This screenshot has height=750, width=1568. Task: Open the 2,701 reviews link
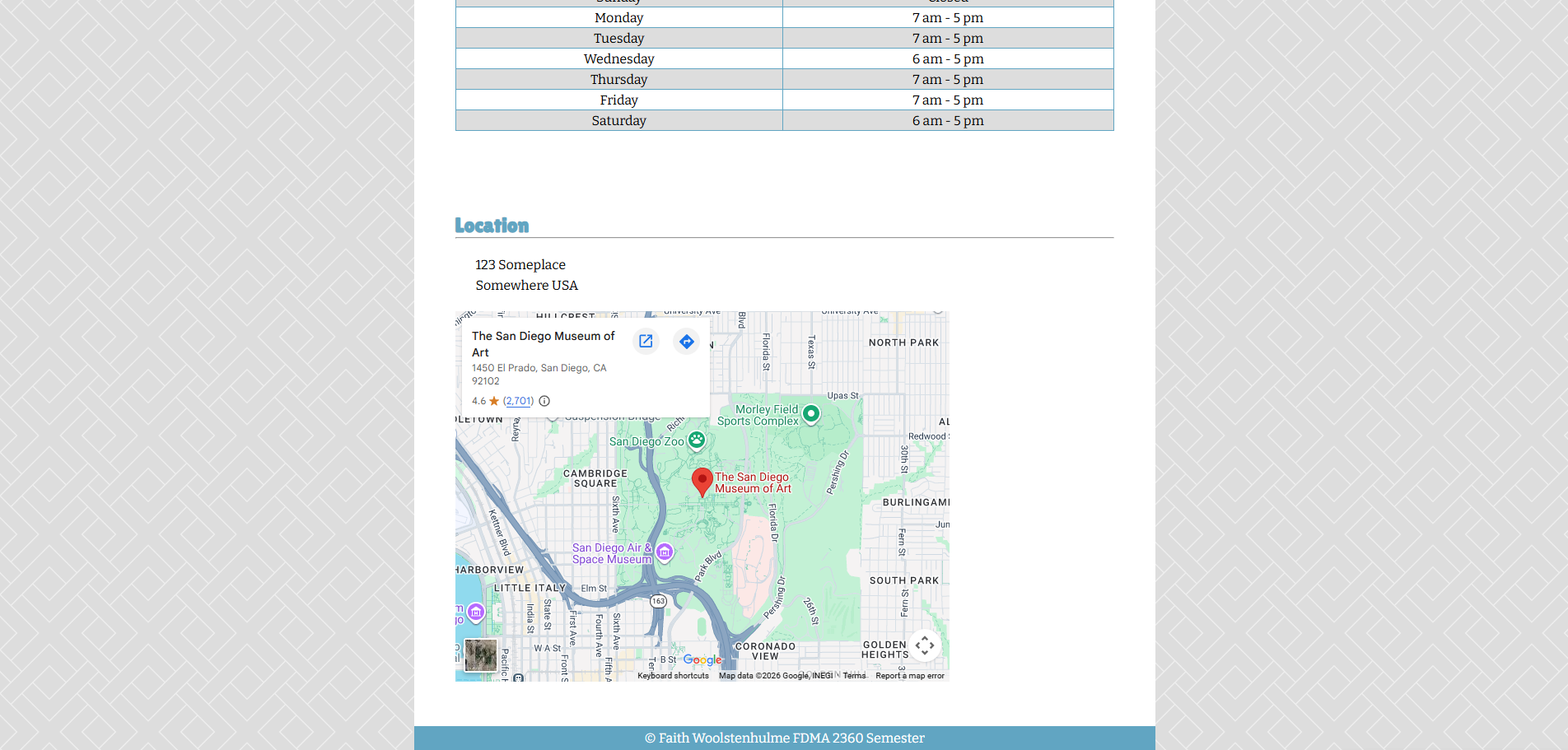[518, 401]
